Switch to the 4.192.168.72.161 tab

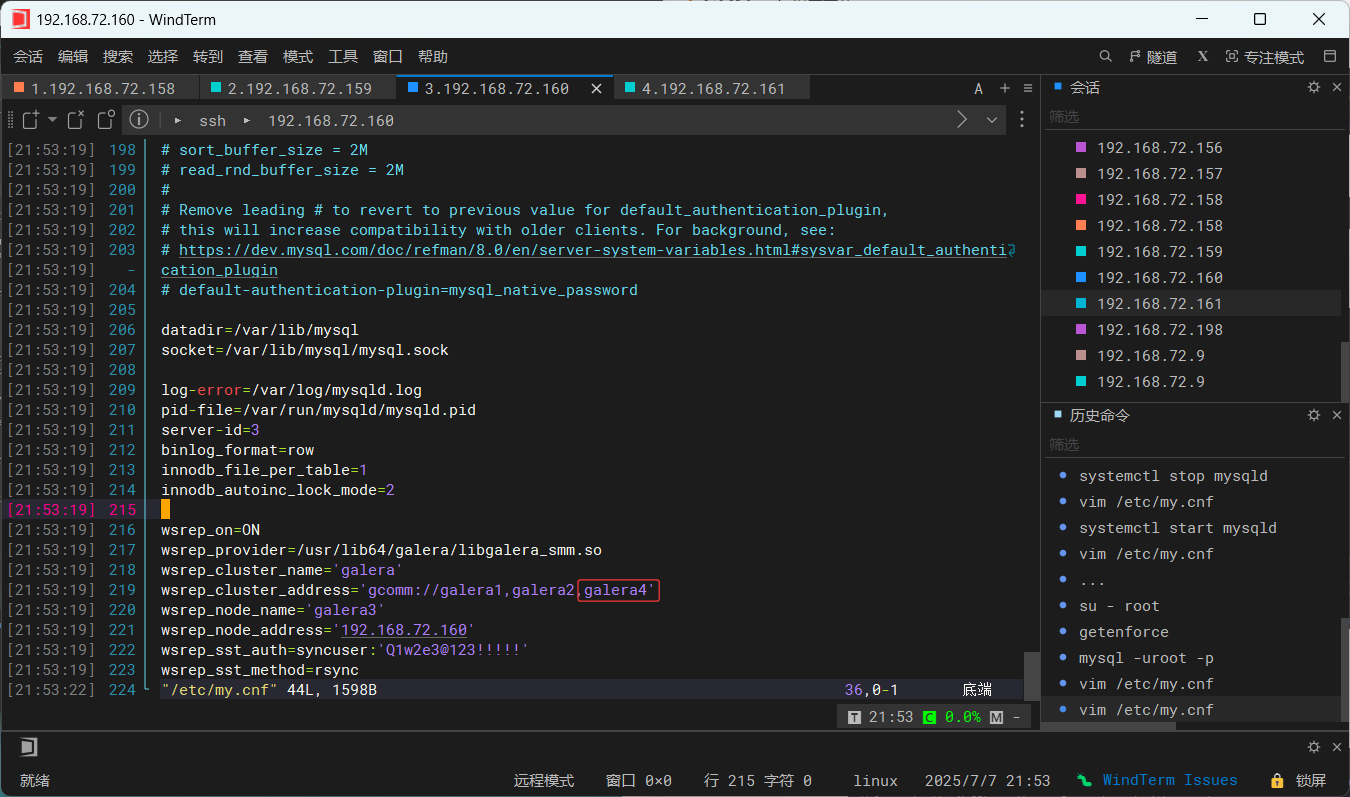712,87
